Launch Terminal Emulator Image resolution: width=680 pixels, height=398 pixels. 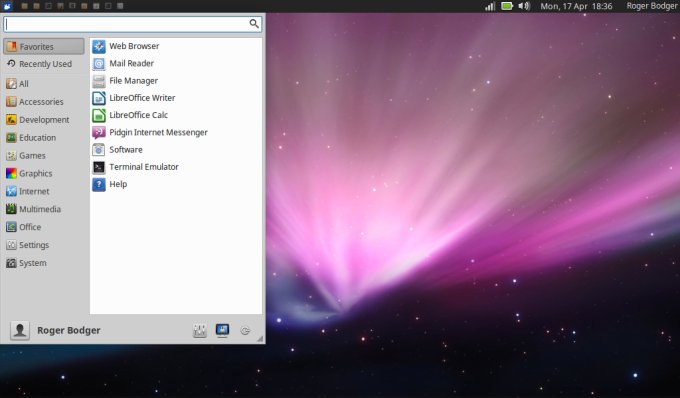[176, 167]
